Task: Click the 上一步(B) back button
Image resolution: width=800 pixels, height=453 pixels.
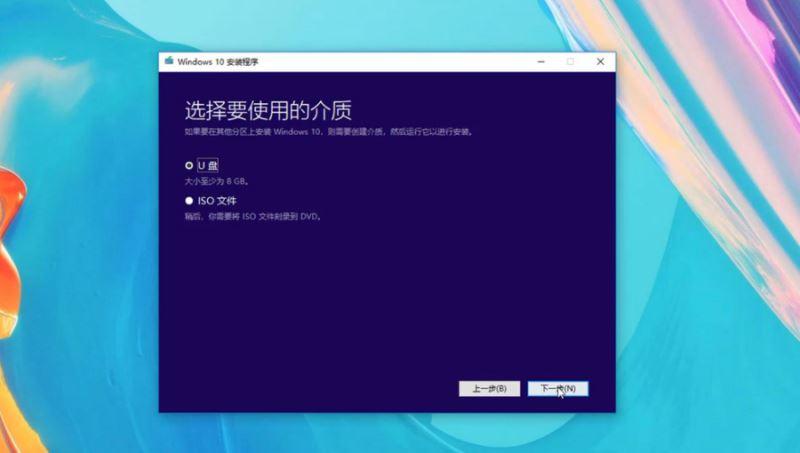Action: [x=489, y=389]
